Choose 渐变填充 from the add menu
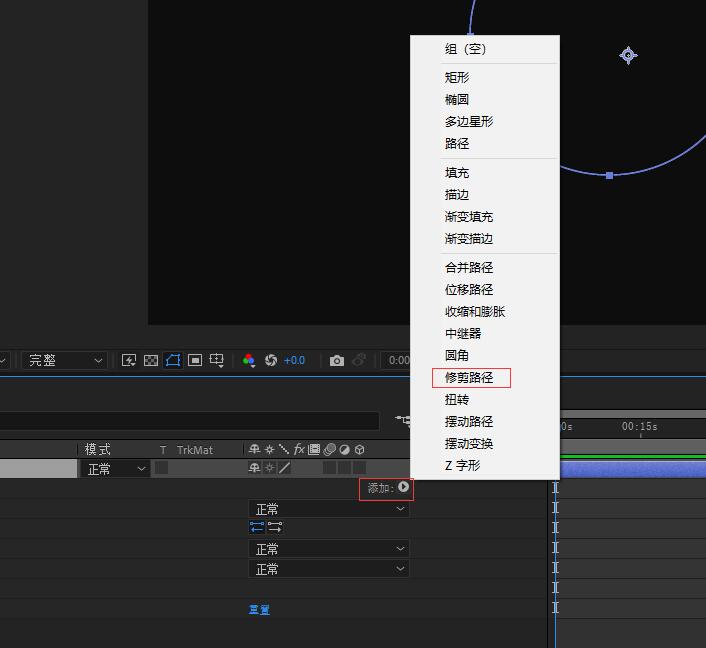The image size is (706, 648). (x=485, y=217)
